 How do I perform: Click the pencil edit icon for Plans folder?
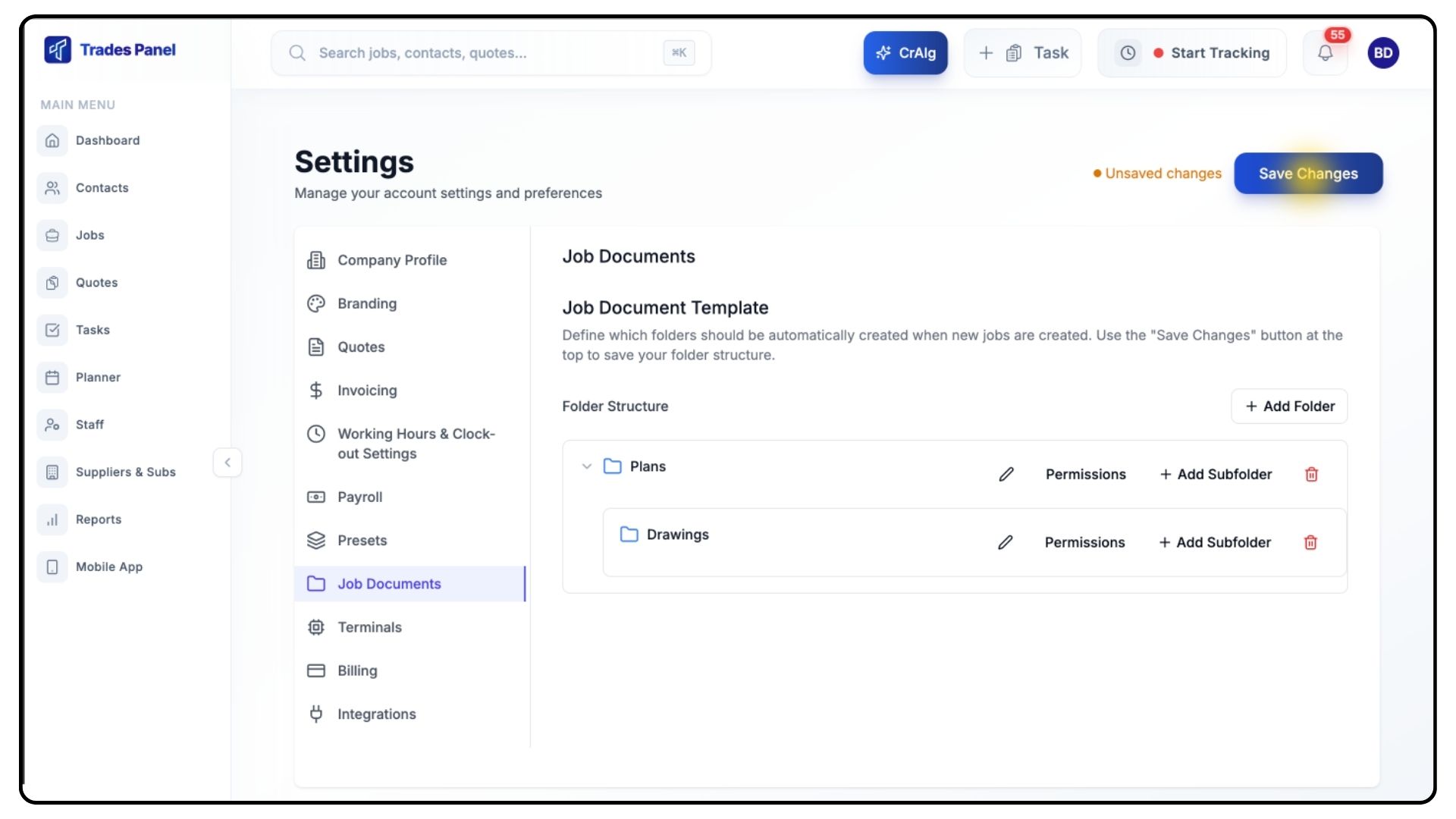1006,475
